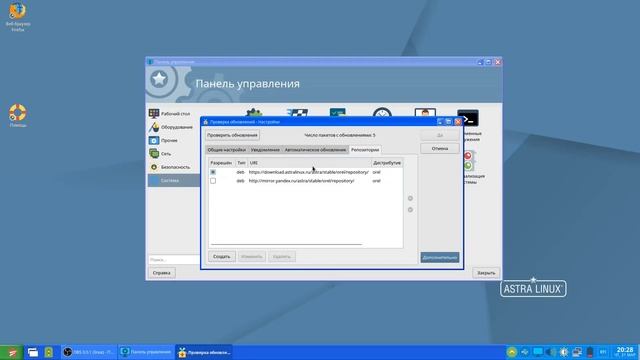Screen dimensions: 640x360
Task: Click 'deb' type in the astralinux row
Action: [240, 172]
